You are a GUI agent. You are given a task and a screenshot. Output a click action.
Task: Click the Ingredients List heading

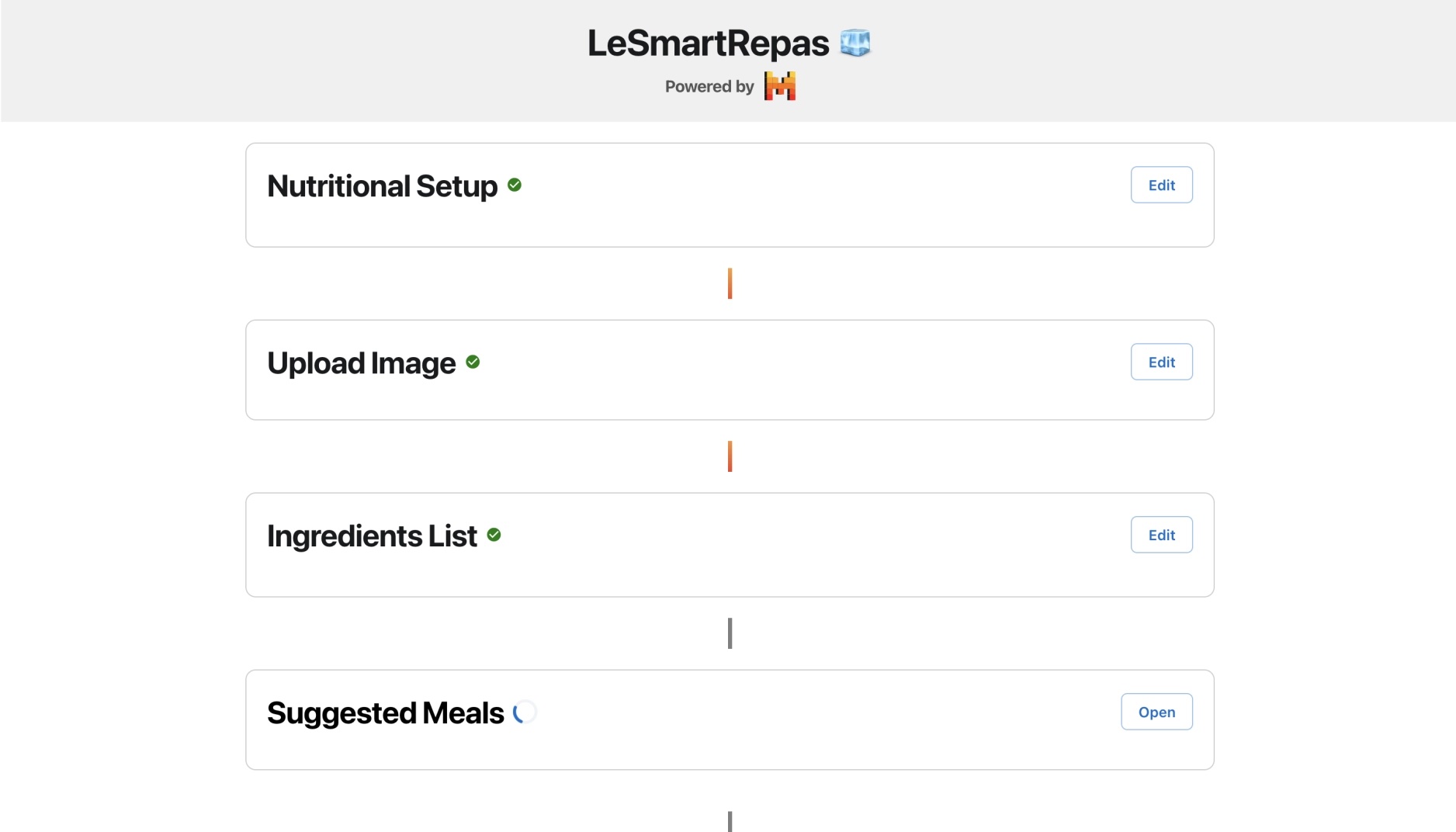pos(372,536)
